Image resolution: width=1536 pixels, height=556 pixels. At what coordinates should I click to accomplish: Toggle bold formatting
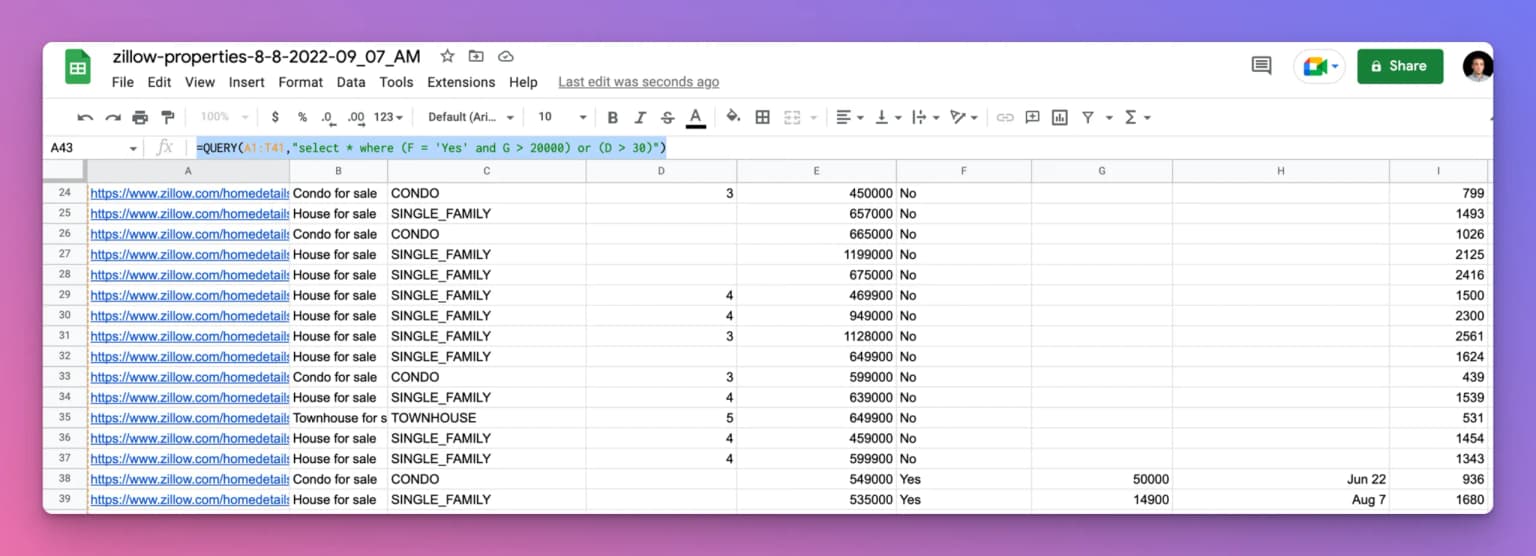tap(613, 117)
